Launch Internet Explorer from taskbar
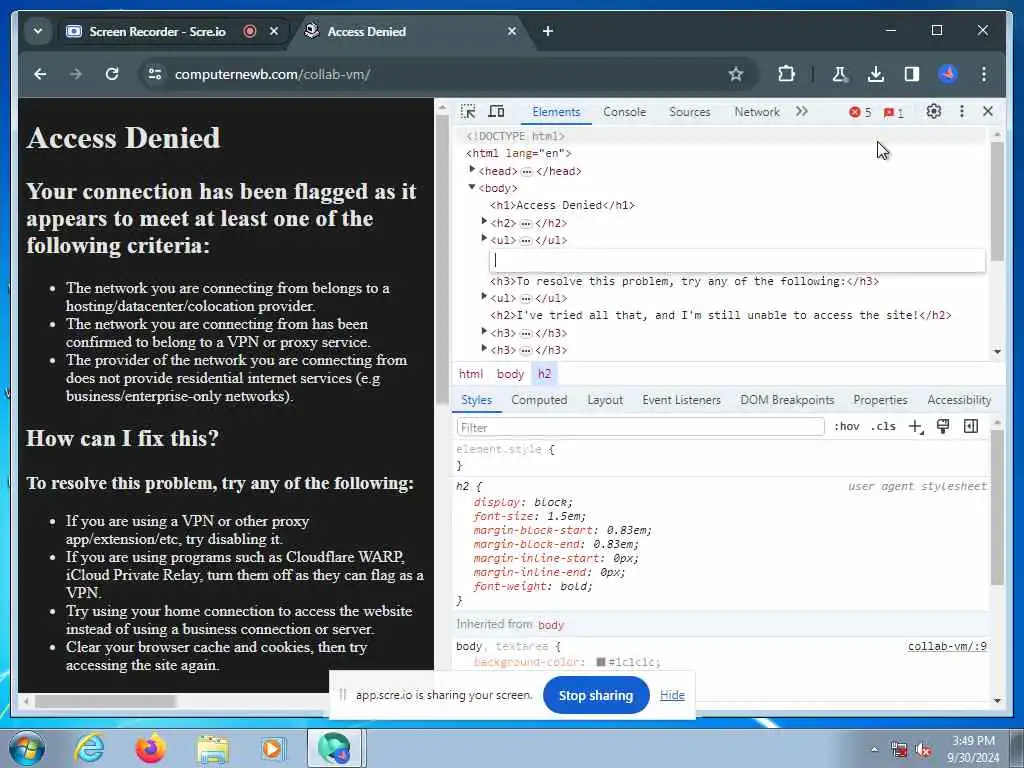1024x768 pixels. [x=89, y=748]
